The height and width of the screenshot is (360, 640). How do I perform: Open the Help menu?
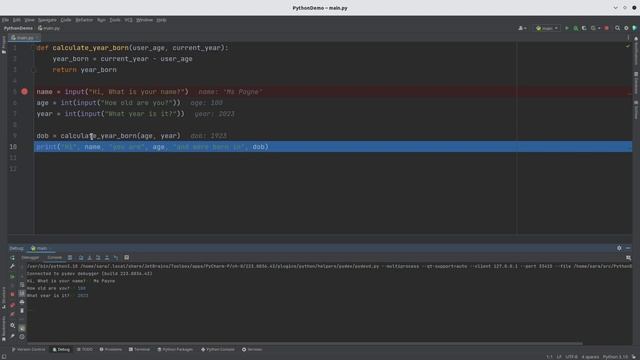[161, 20]
